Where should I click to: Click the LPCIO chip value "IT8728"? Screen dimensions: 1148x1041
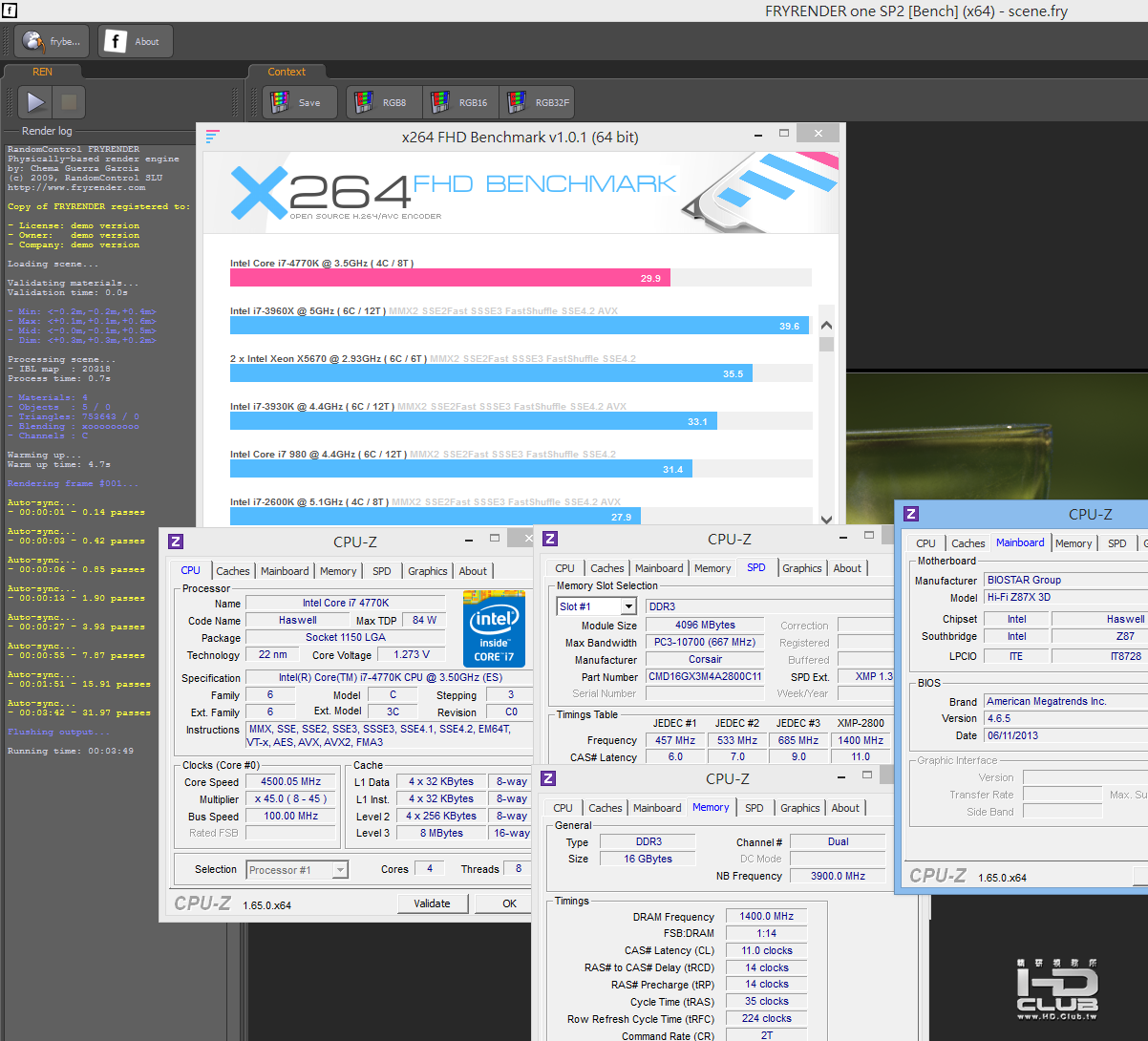tap(1100, 656)
